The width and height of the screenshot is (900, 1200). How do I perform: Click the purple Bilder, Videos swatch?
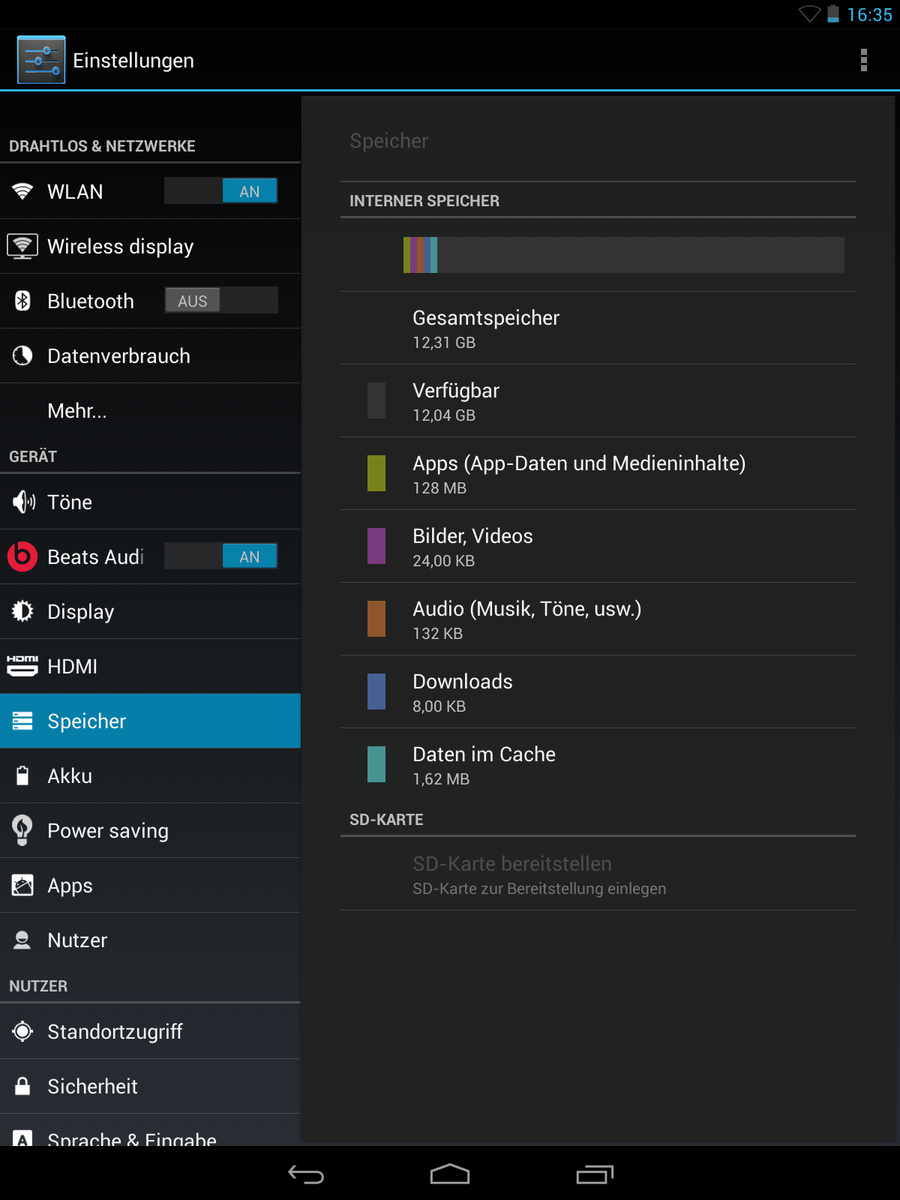click(376, 546)
